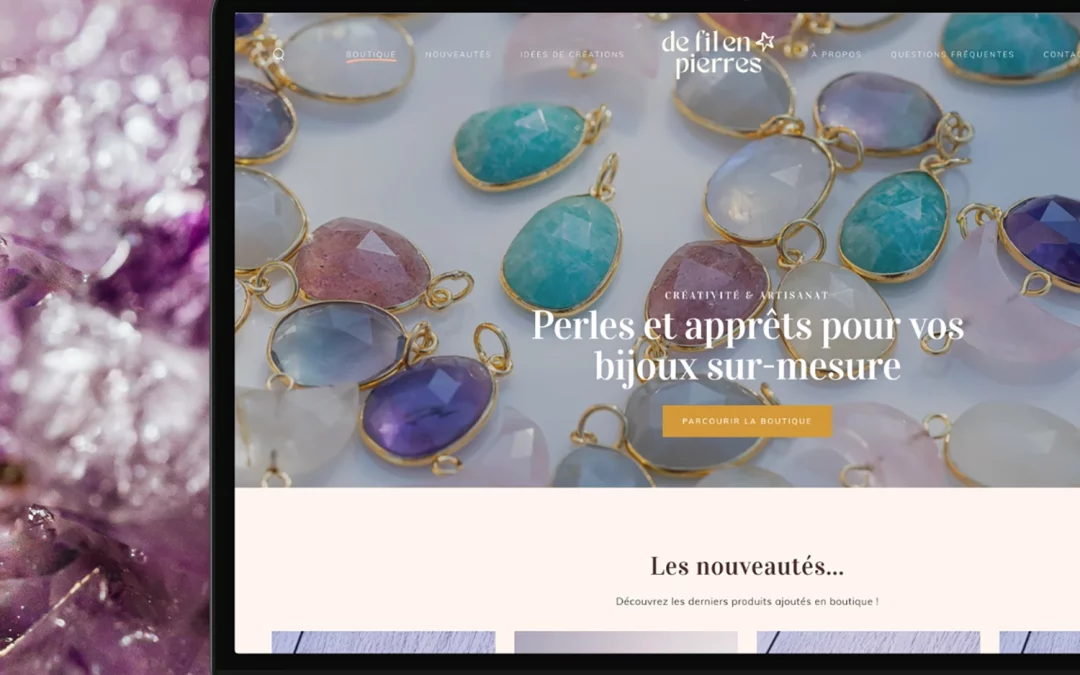This screenshot has width=1080, height=675.
Task: Click the Parcourir la boutique button
Action: (747, 421)
